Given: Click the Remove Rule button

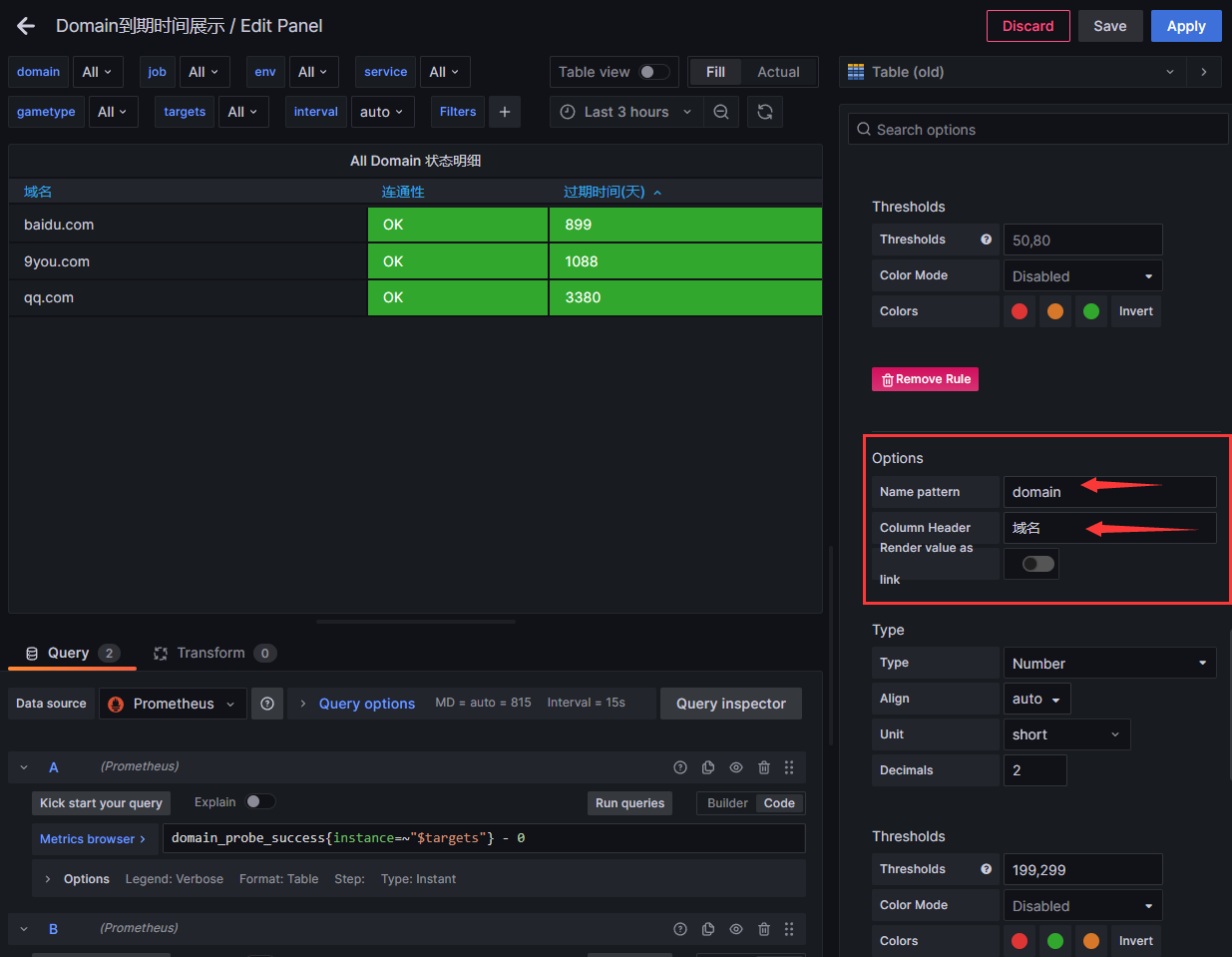Looking at the screenshot, I should click(x=925, y=379).
